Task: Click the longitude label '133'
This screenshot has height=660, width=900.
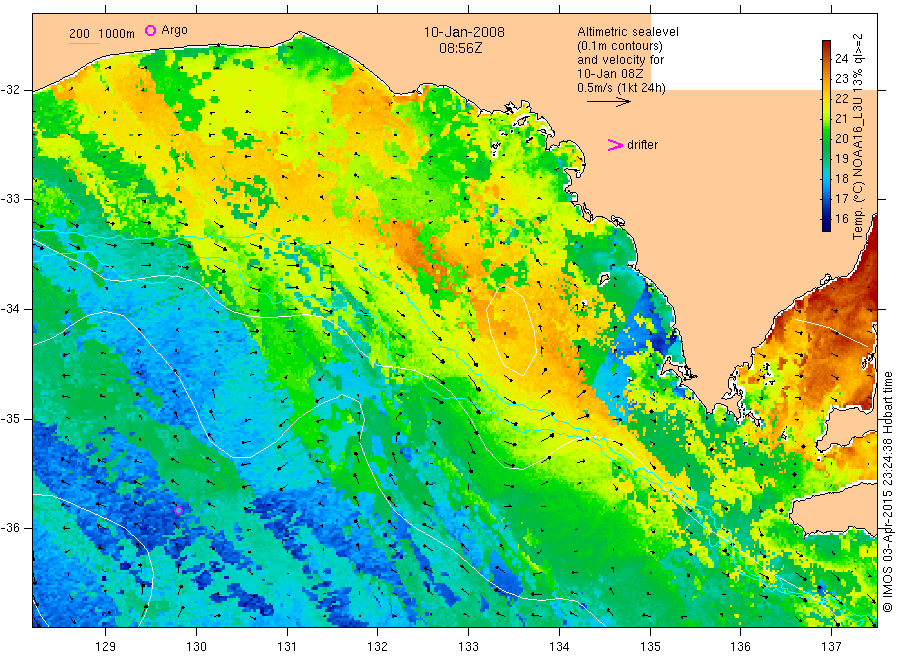Action: click(x=468, y=646)
